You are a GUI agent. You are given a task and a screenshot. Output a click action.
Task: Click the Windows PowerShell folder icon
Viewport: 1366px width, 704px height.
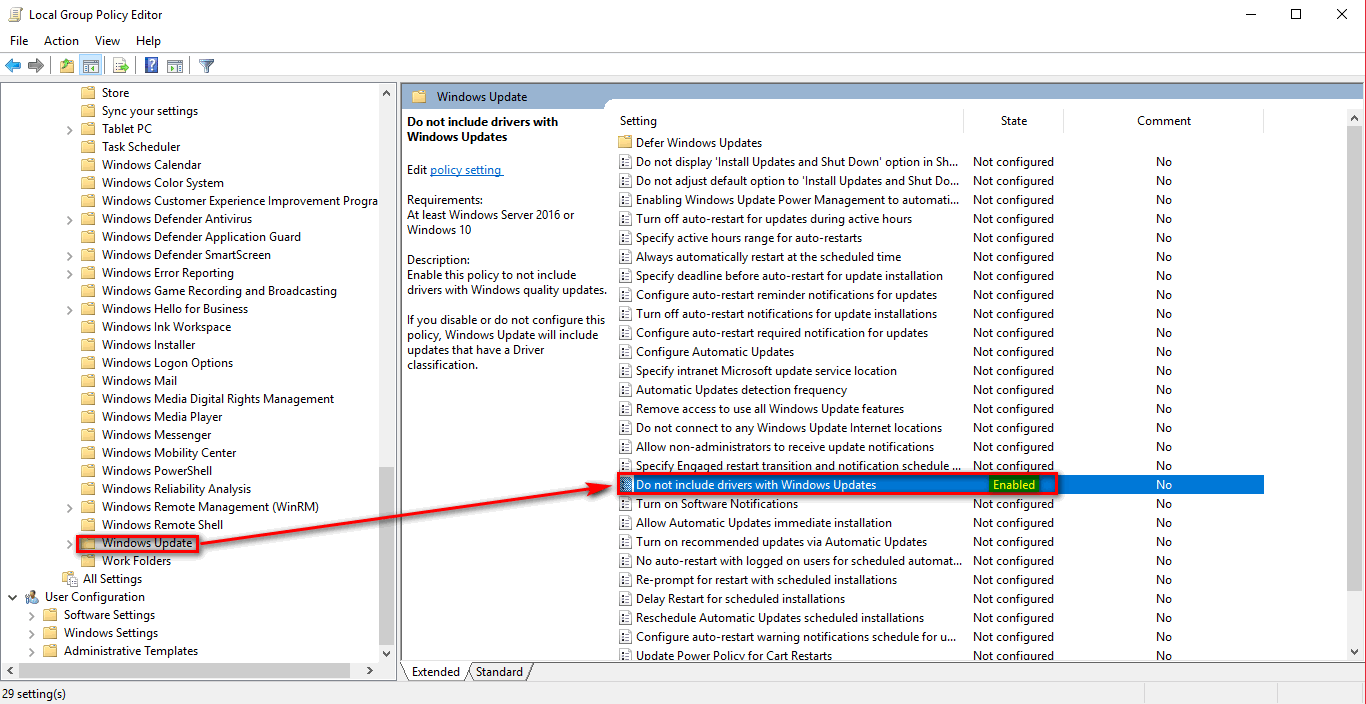88,471
